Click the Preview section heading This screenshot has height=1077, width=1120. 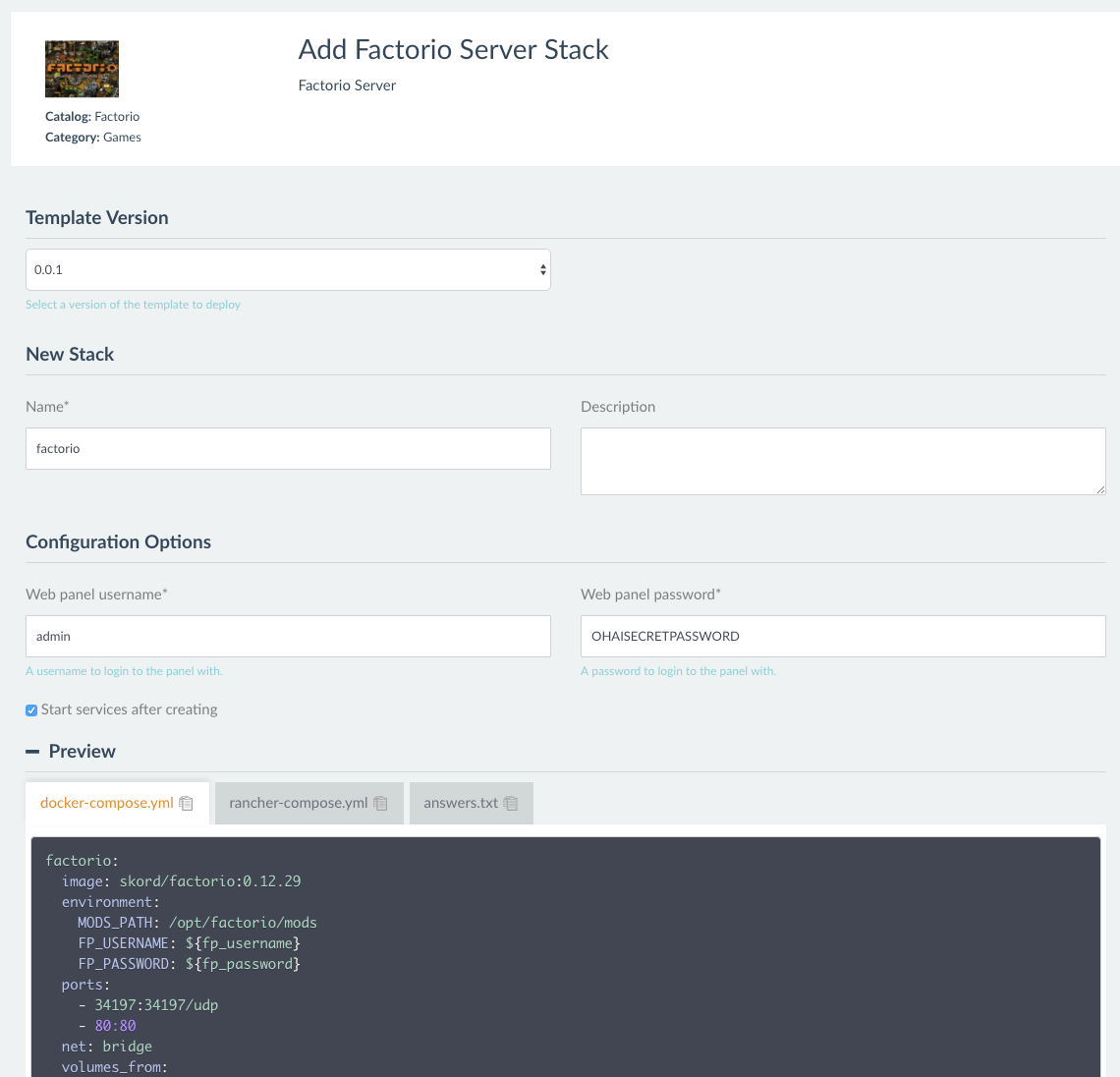83,752
